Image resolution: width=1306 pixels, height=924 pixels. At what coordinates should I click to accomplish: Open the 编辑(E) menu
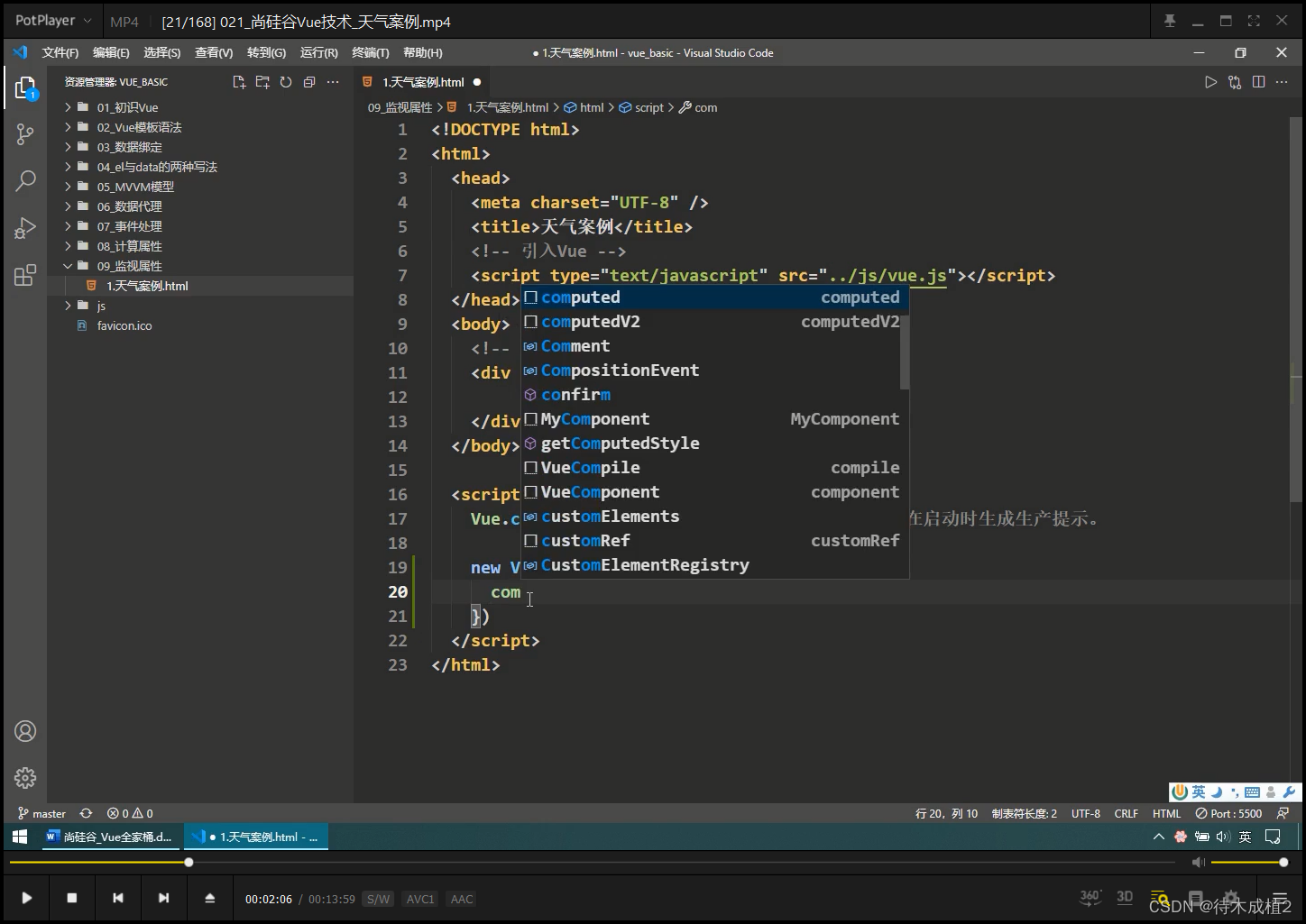click(x=111, y=52)
